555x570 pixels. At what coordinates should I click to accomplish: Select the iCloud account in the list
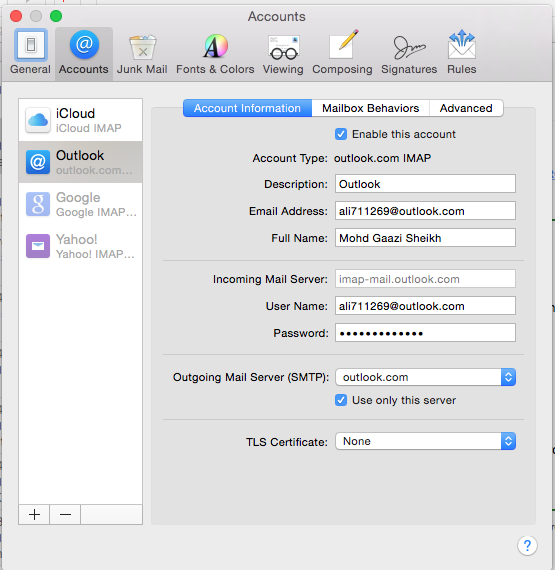click(80, 120)
